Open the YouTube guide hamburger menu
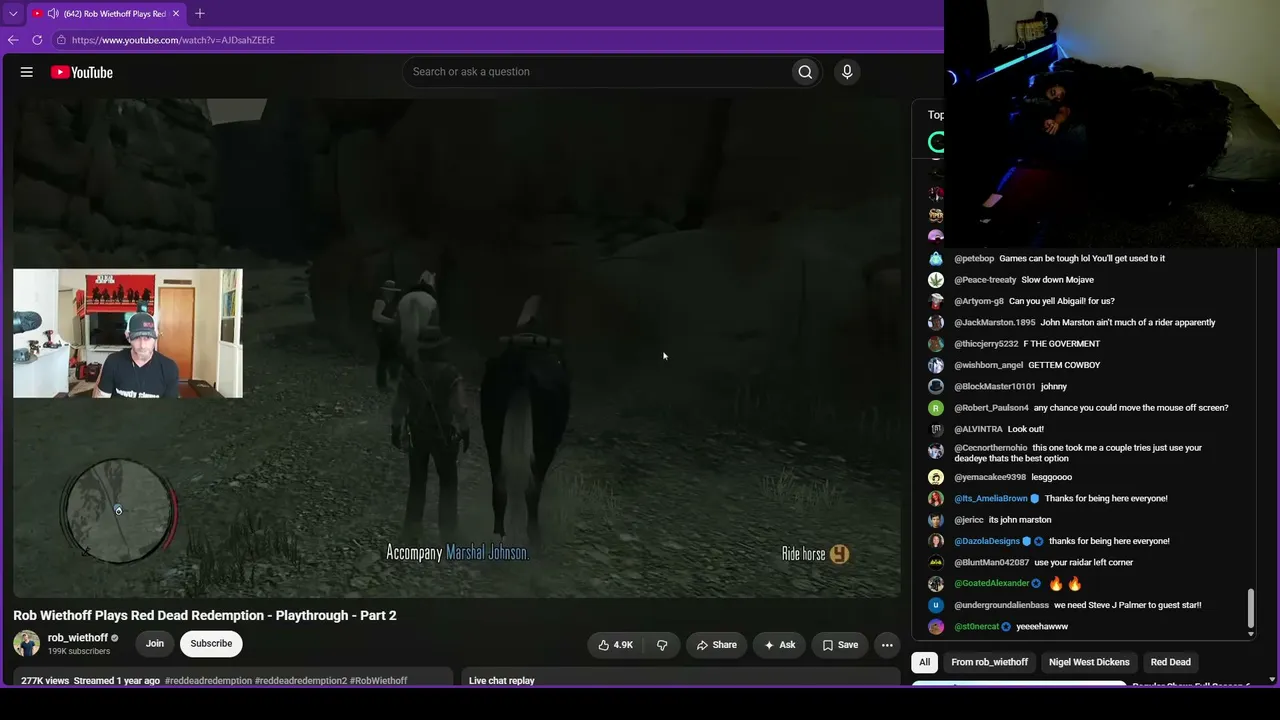The width and height of the screenshot is (1280, 720). pyautogui.click(x=27, y=72)
